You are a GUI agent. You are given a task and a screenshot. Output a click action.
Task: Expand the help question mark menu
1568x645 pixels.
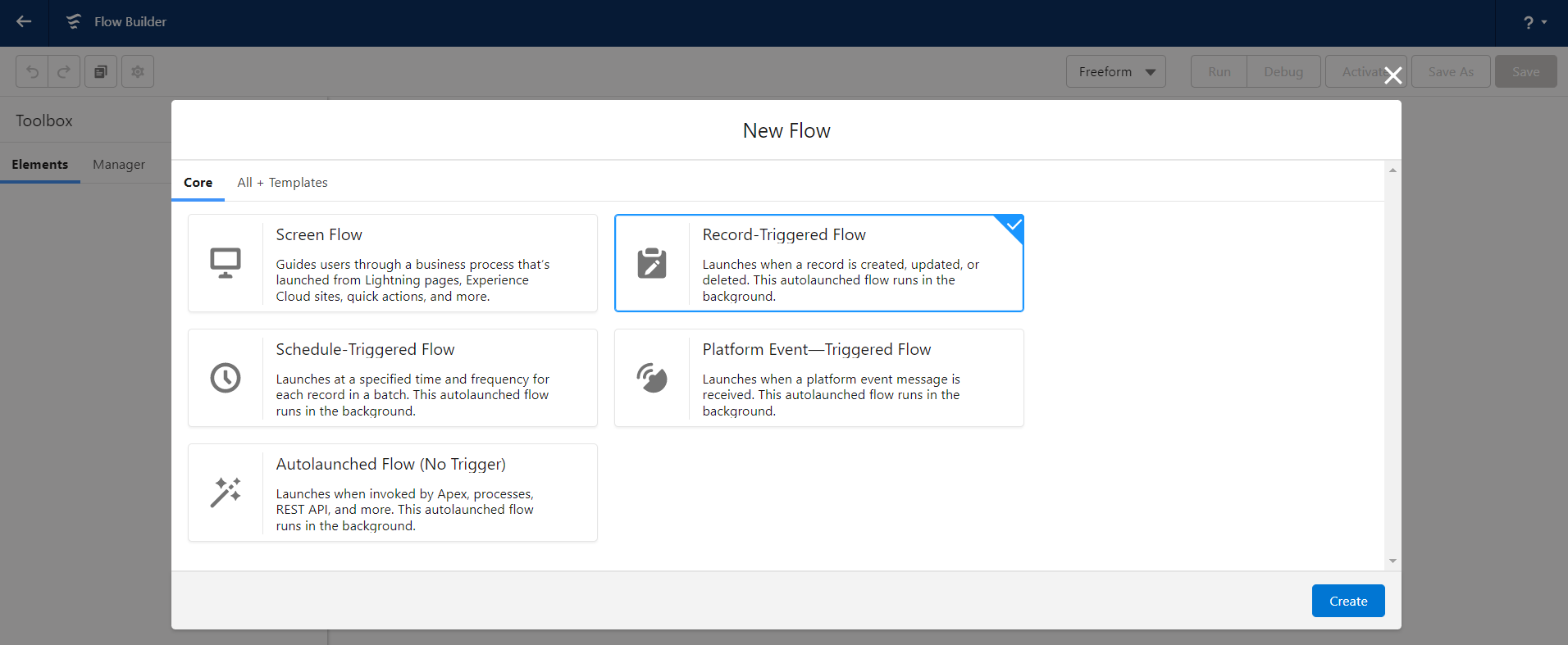[x=1534, y=23]
